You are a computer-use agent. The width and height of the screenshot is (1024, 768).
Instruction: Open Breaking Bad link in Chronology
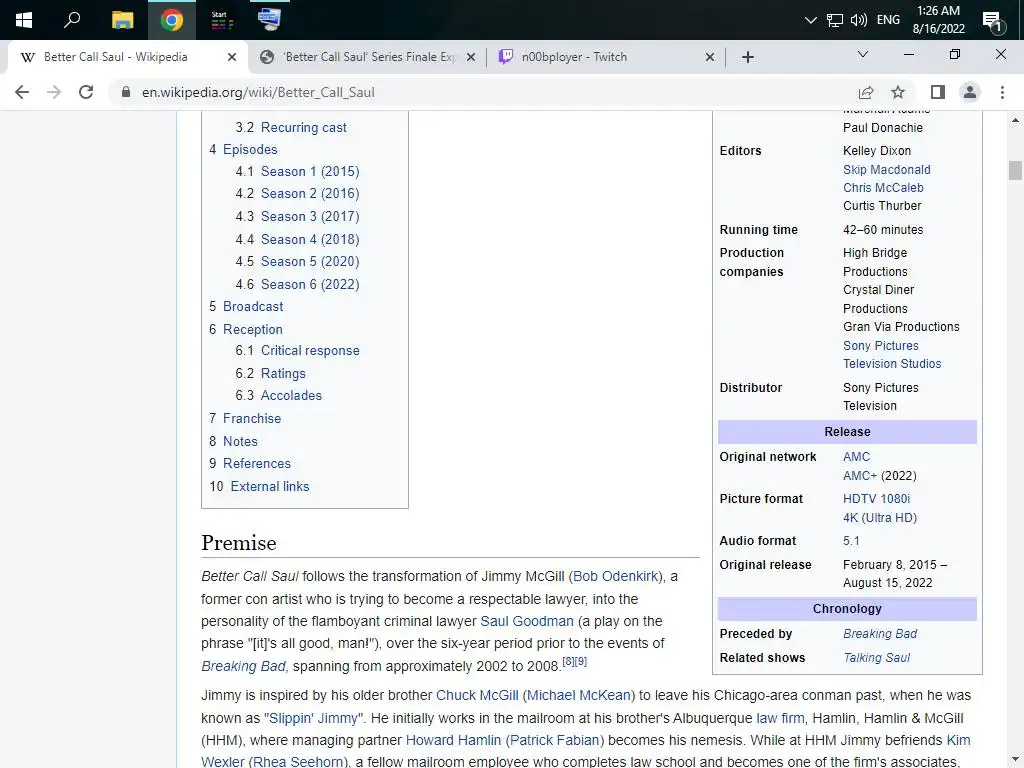pyautogui.click(x=880, y=634)
